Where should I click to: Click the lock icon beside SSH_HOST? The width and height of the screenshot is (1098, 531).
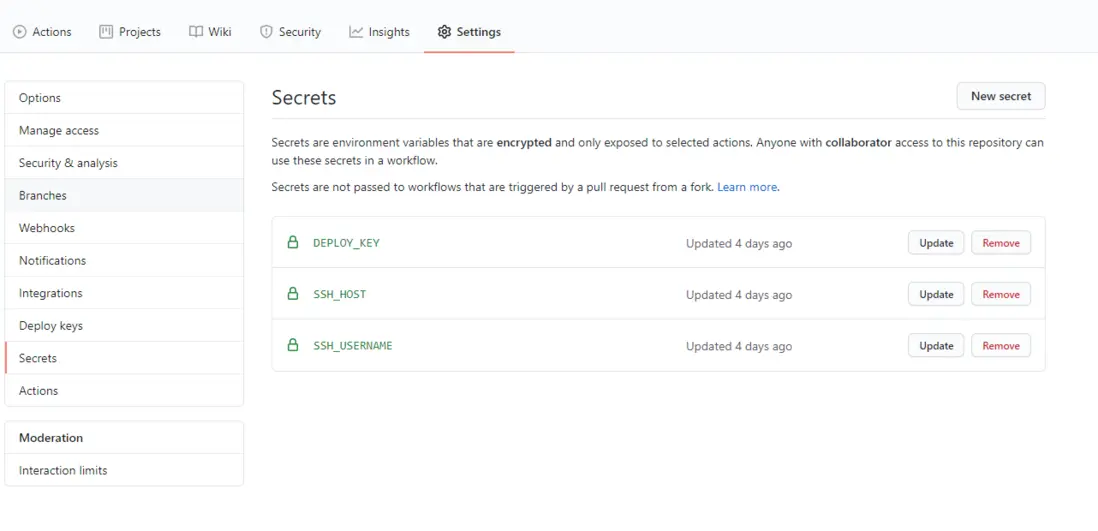click(293, 294)
